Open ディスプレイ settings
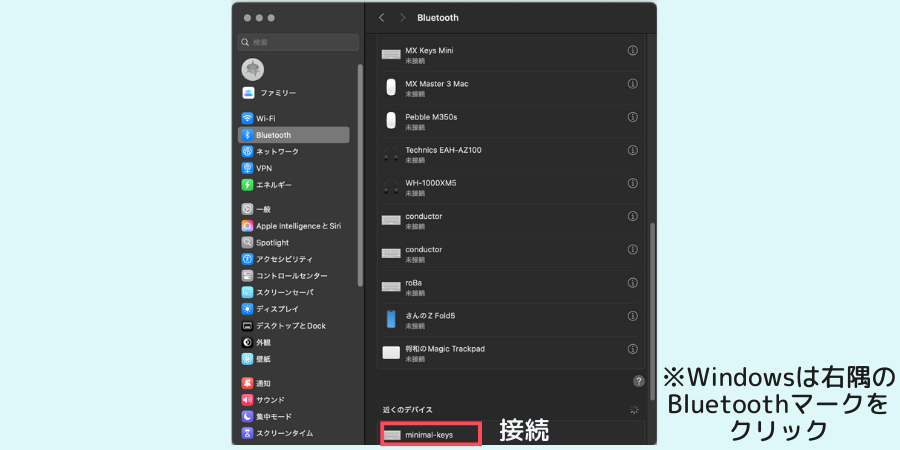The image size is (900, 450). coord(294,309)
